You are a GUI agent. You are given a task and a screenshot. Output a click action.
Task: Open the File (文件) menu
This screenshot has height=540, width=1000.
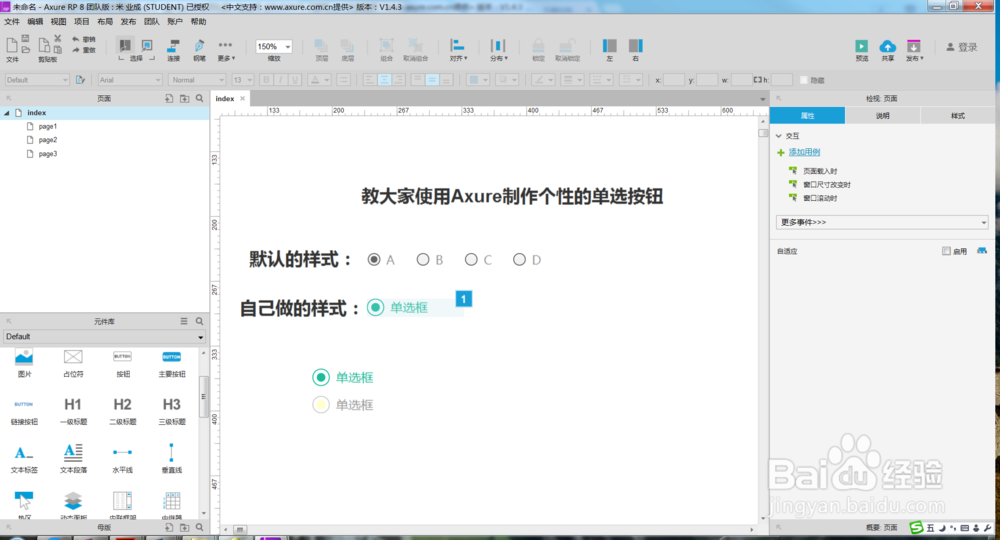[11, 22]
